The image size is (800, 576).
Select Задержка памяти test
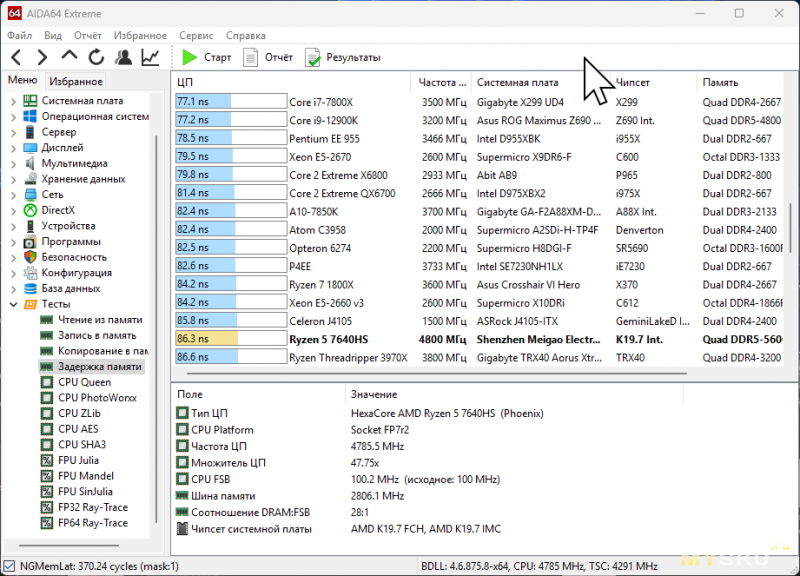99,367
